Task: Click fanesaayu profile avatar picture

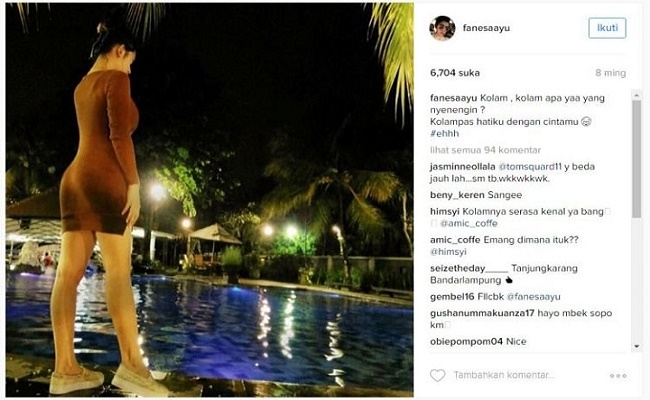Action: click(x=442, y=28)
